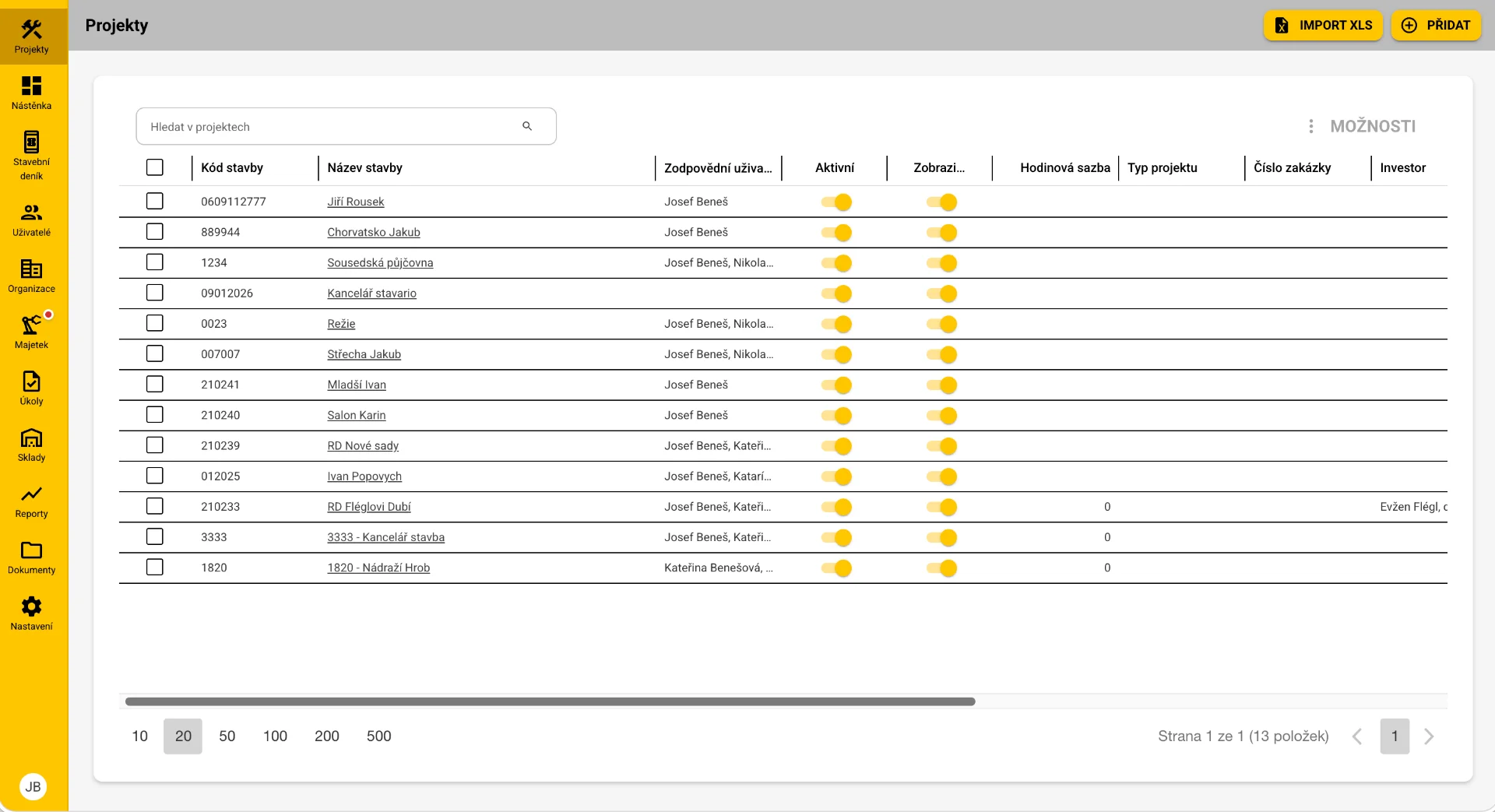Open the Reporty section
Viewport: 1495px width, 812px height.
(32, 501)
